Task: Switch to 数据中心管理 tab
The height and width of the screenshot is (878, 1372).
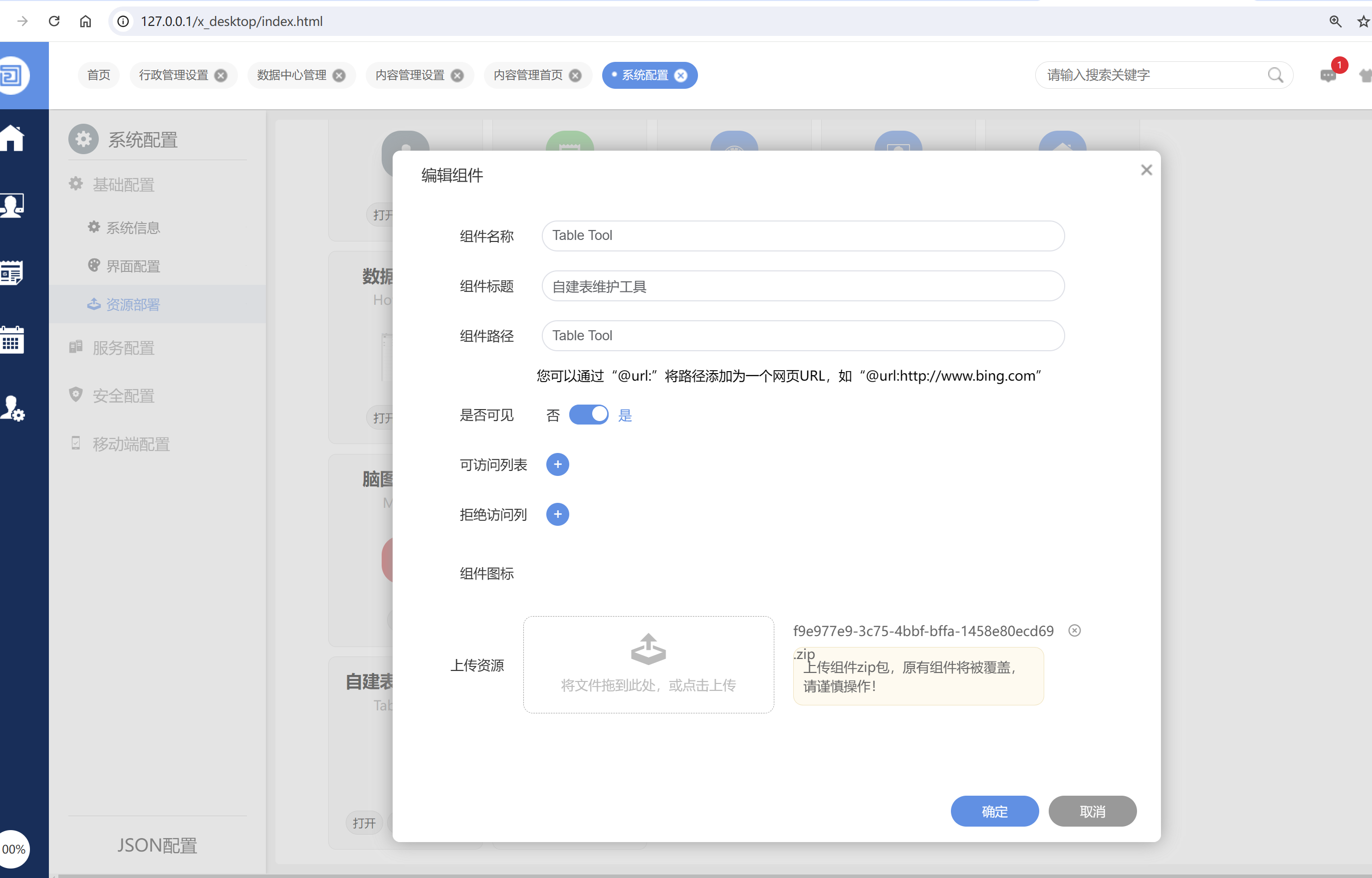Action: 291,75
